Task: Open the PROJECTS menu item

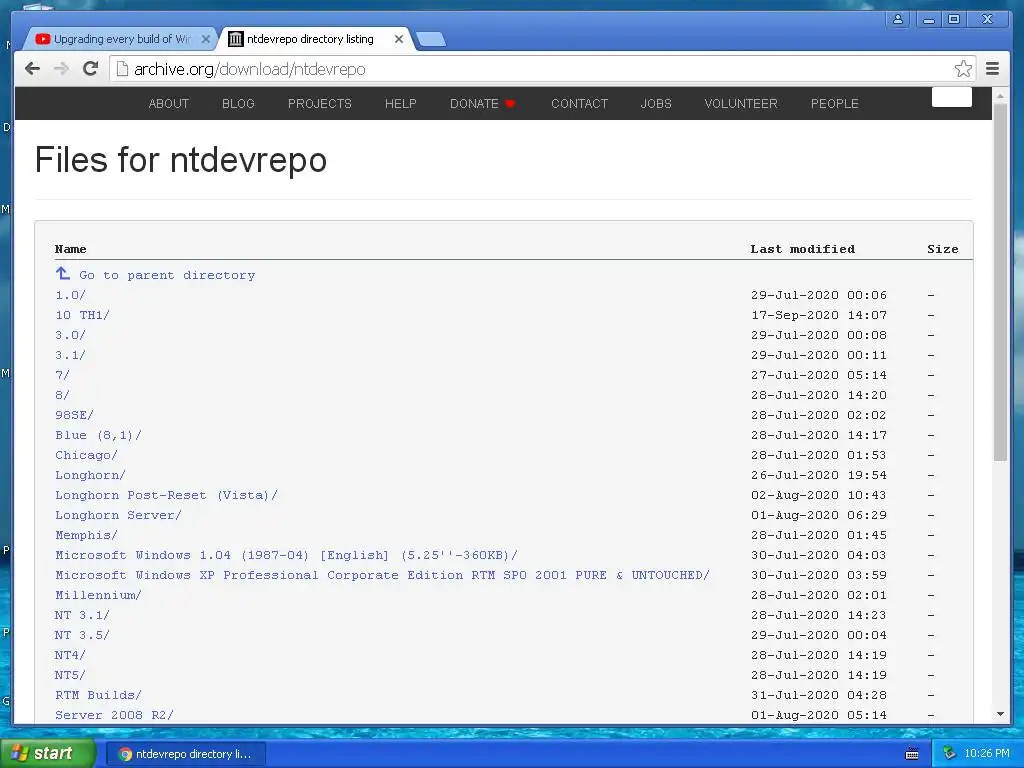Action: point(319,104)
